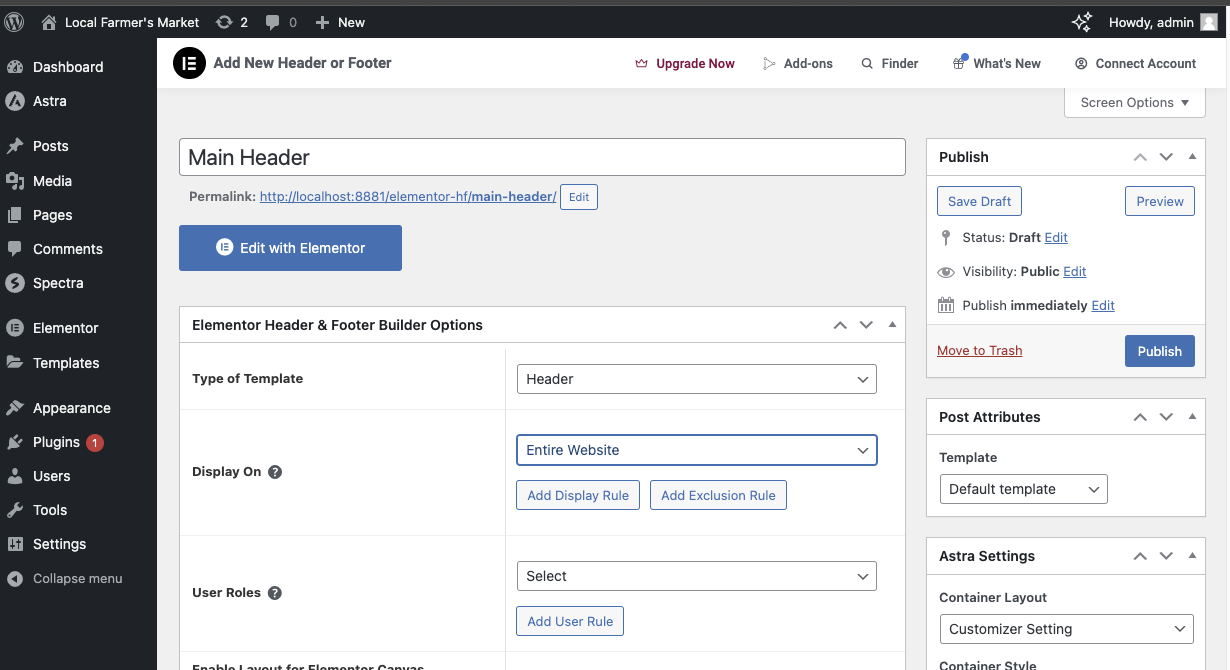
Task: Open the Local Farmer's Market home icon
Action: pyautogui.click(x=49, y=22)
